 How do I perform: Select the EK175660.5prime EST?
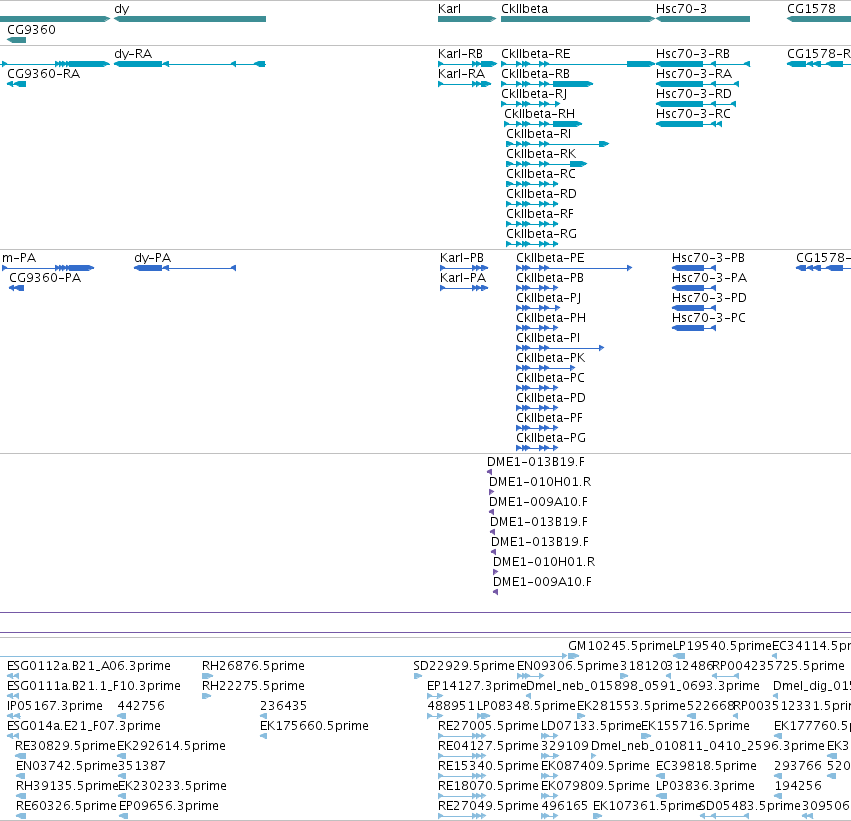314,726
